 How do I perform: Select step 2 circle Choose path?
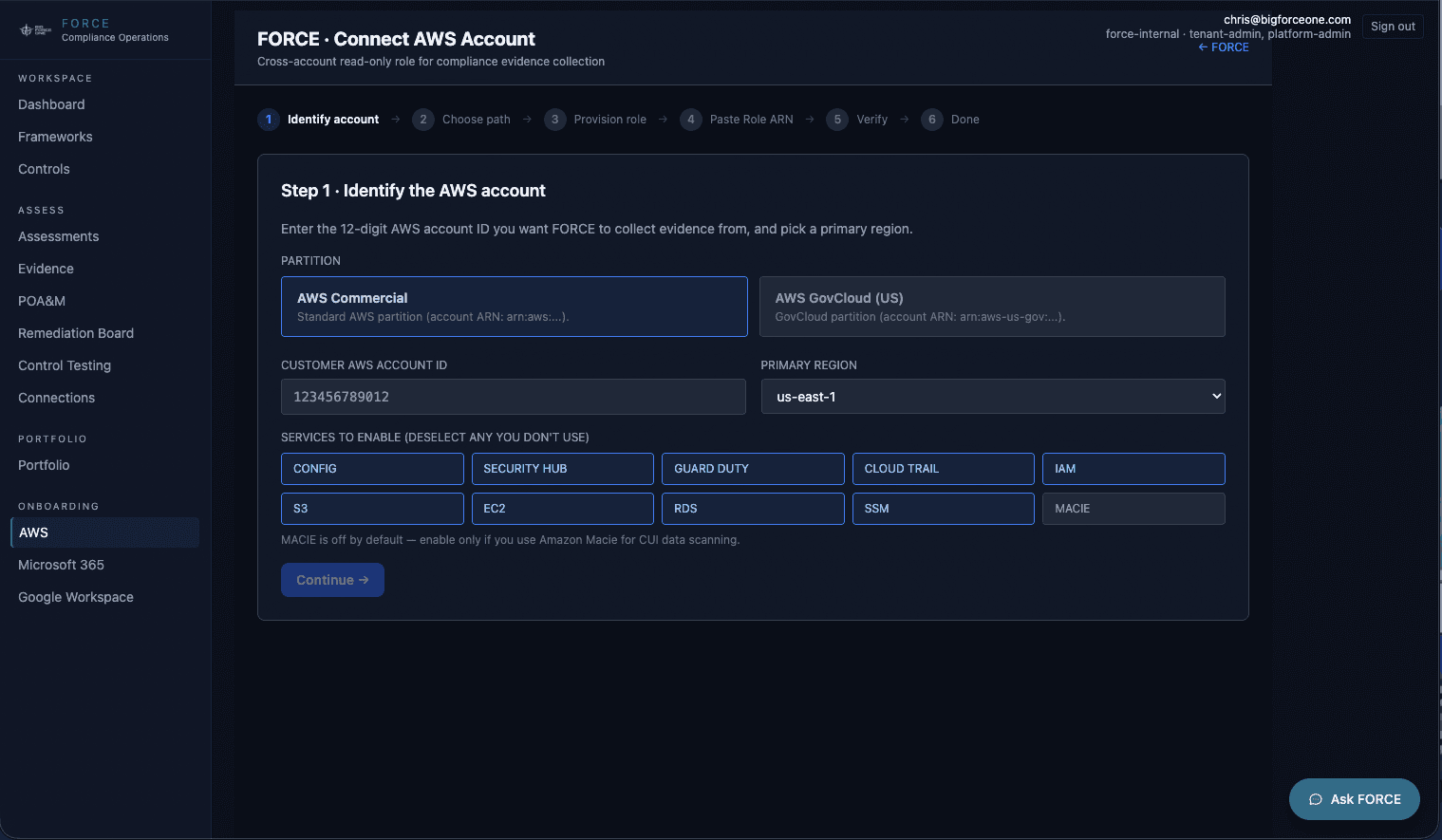[423, 120]
